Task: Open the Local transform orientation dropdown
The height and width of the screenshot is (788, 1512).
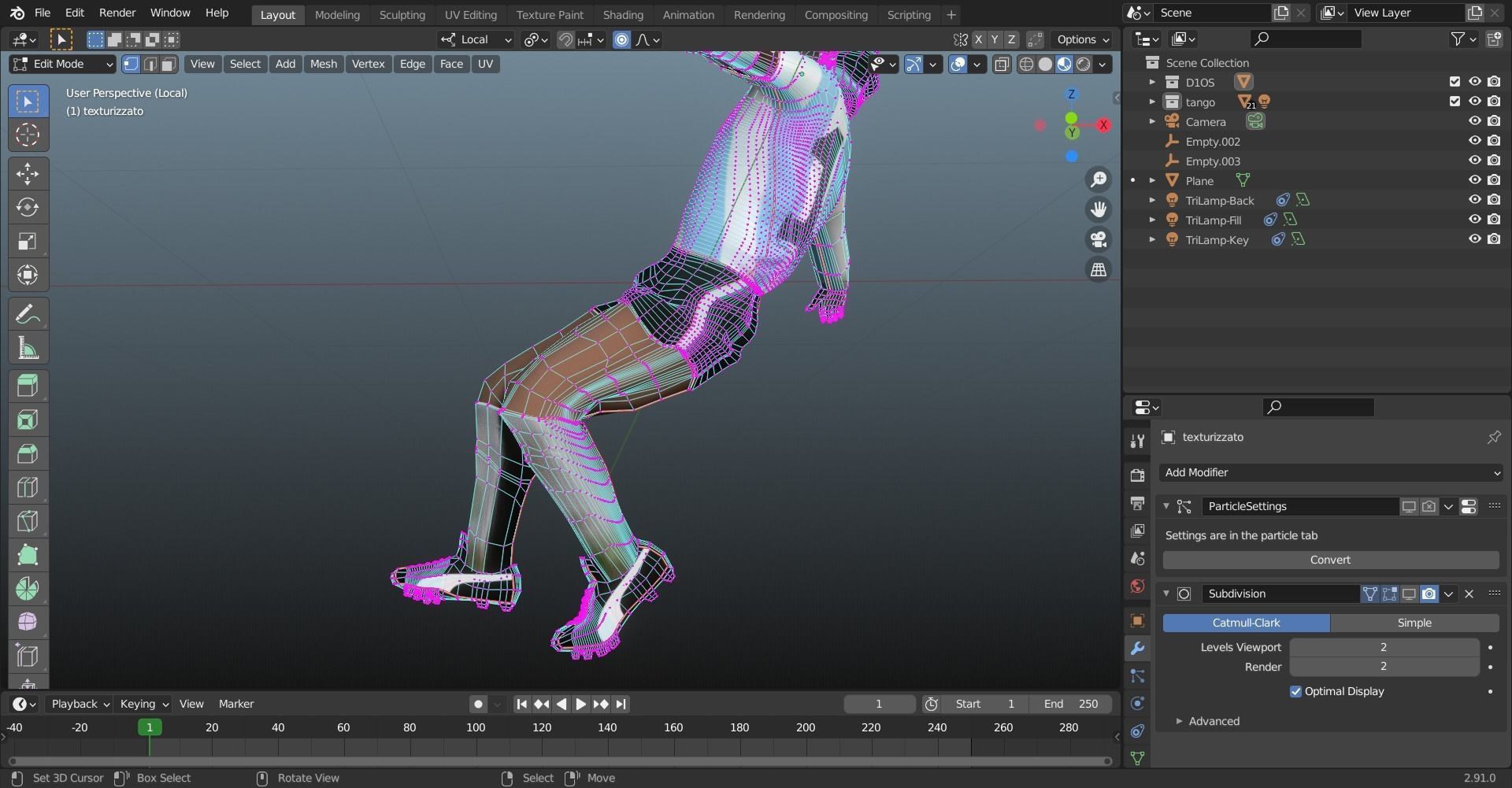Action: 476,39
